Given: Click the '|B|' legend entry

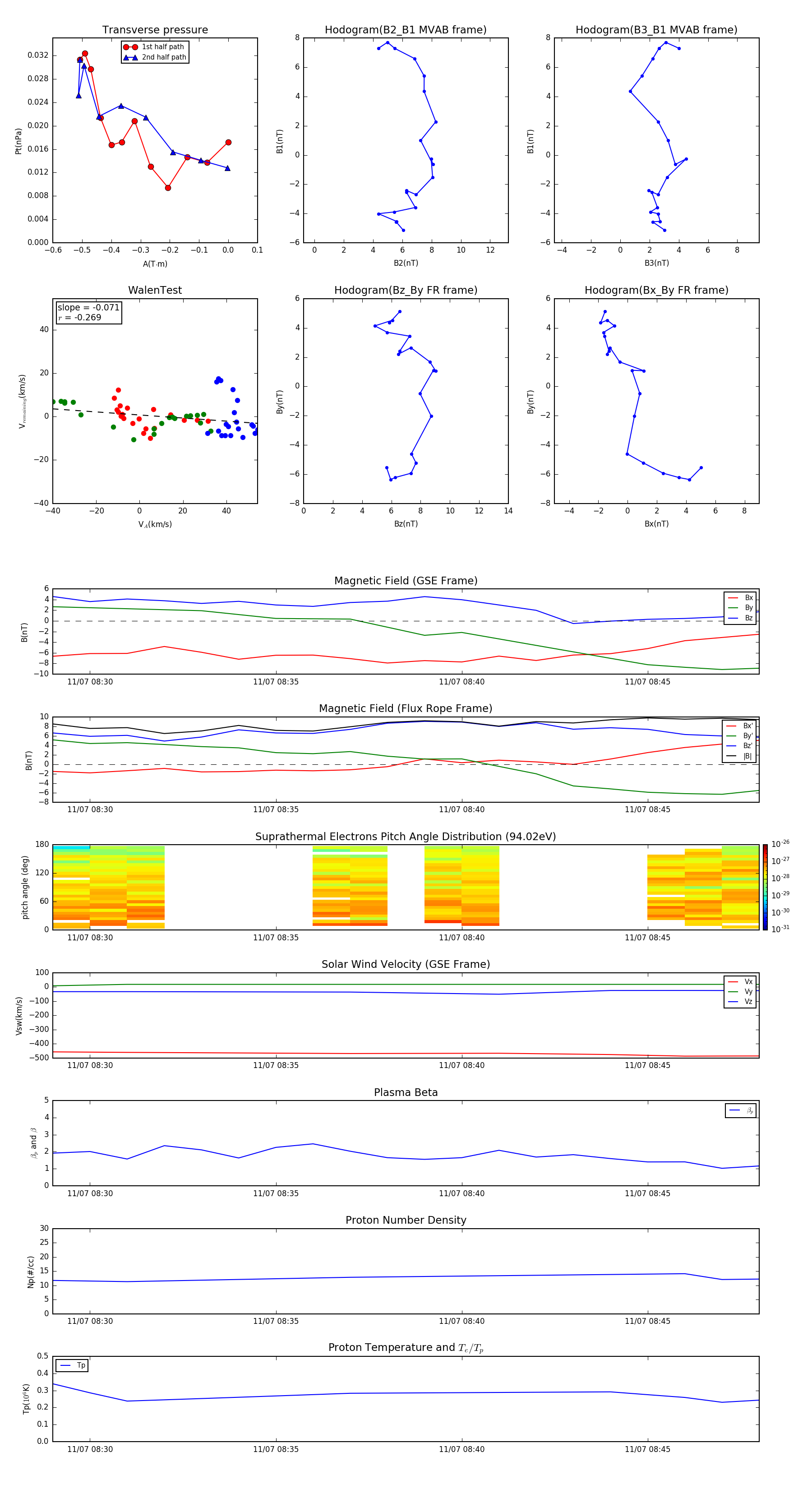Looking at the screenshot, I should click(739, 756).
